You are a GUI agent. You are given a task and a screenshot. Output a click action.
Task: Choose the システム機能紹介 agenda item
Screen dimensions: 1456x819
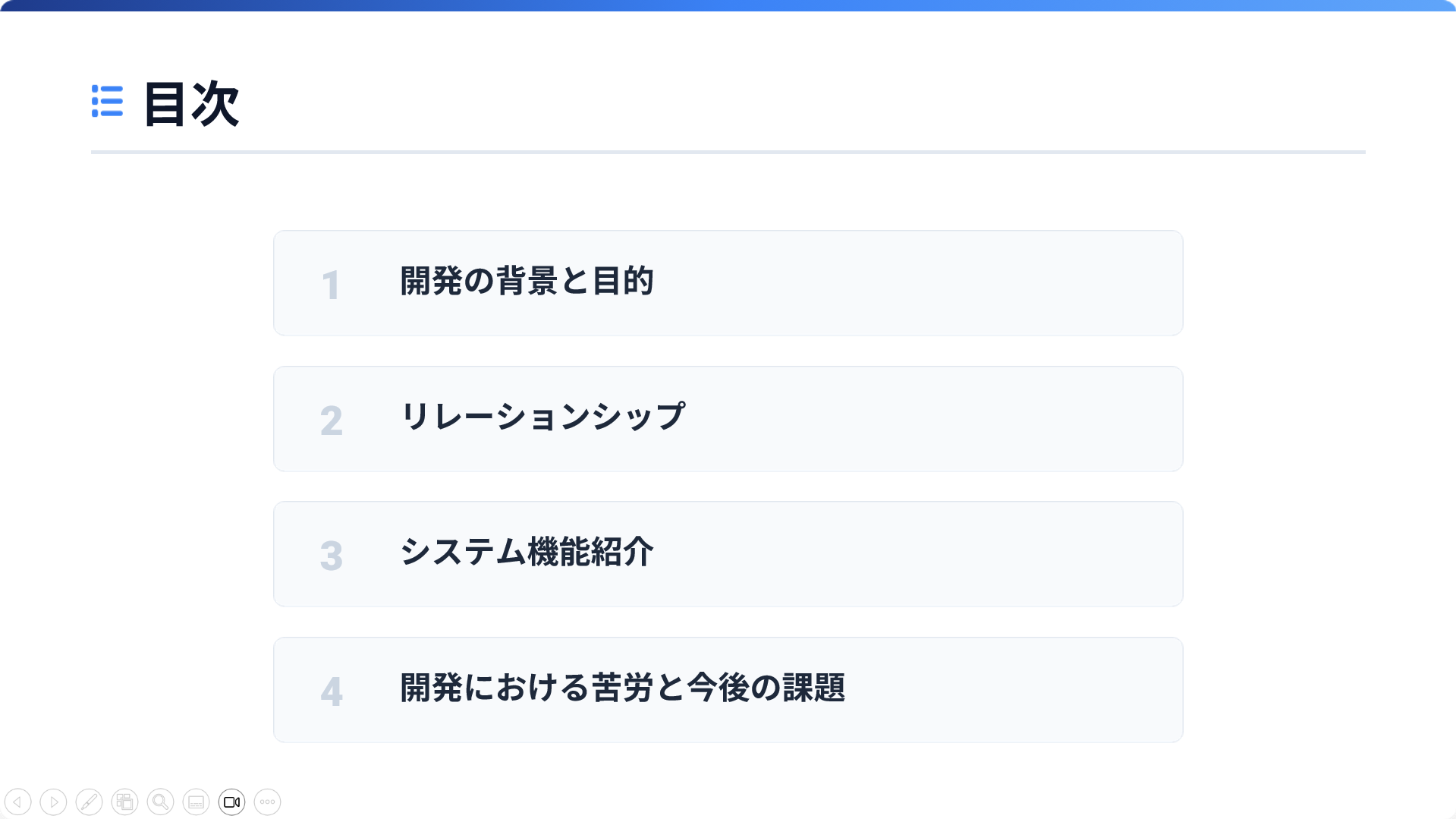(x=527, y=552)
